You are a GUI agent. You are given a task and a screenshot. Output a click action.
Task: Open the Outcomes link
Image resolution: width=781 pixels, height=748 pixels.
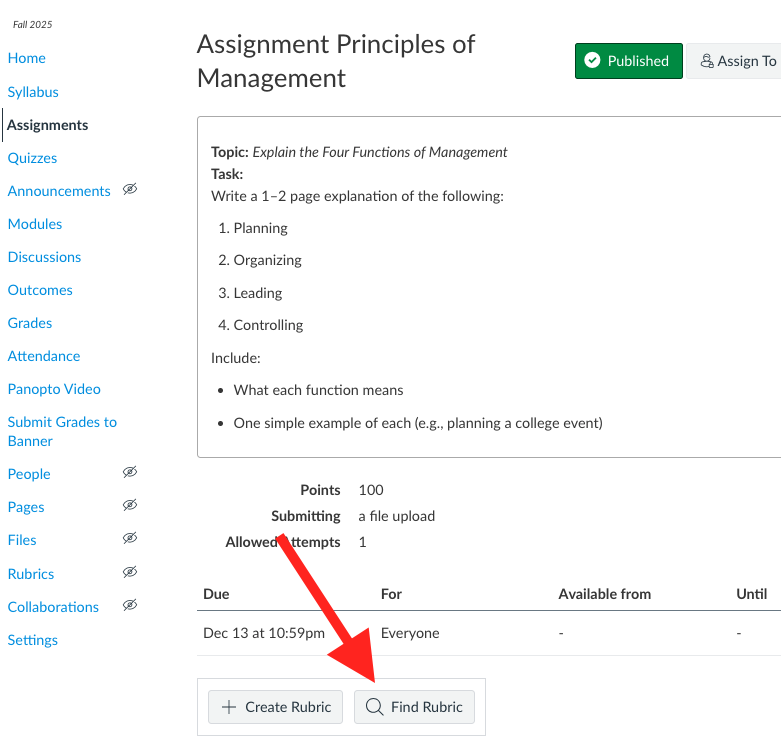point(40,290)
